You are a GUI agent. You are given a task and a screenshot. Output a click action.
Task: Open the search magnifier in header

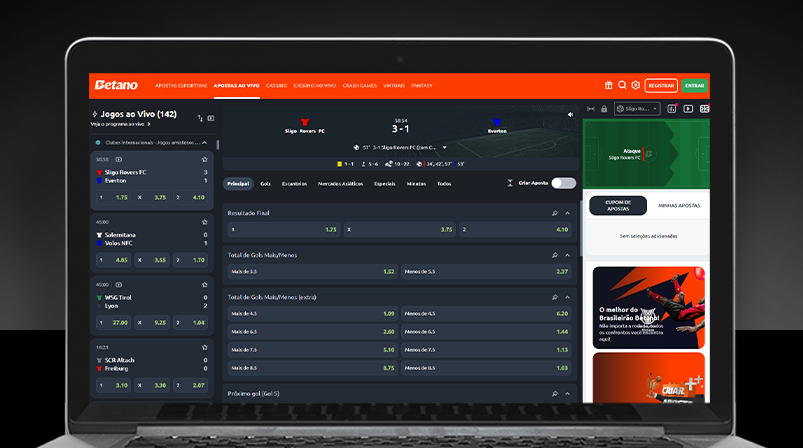coord(622,85)
